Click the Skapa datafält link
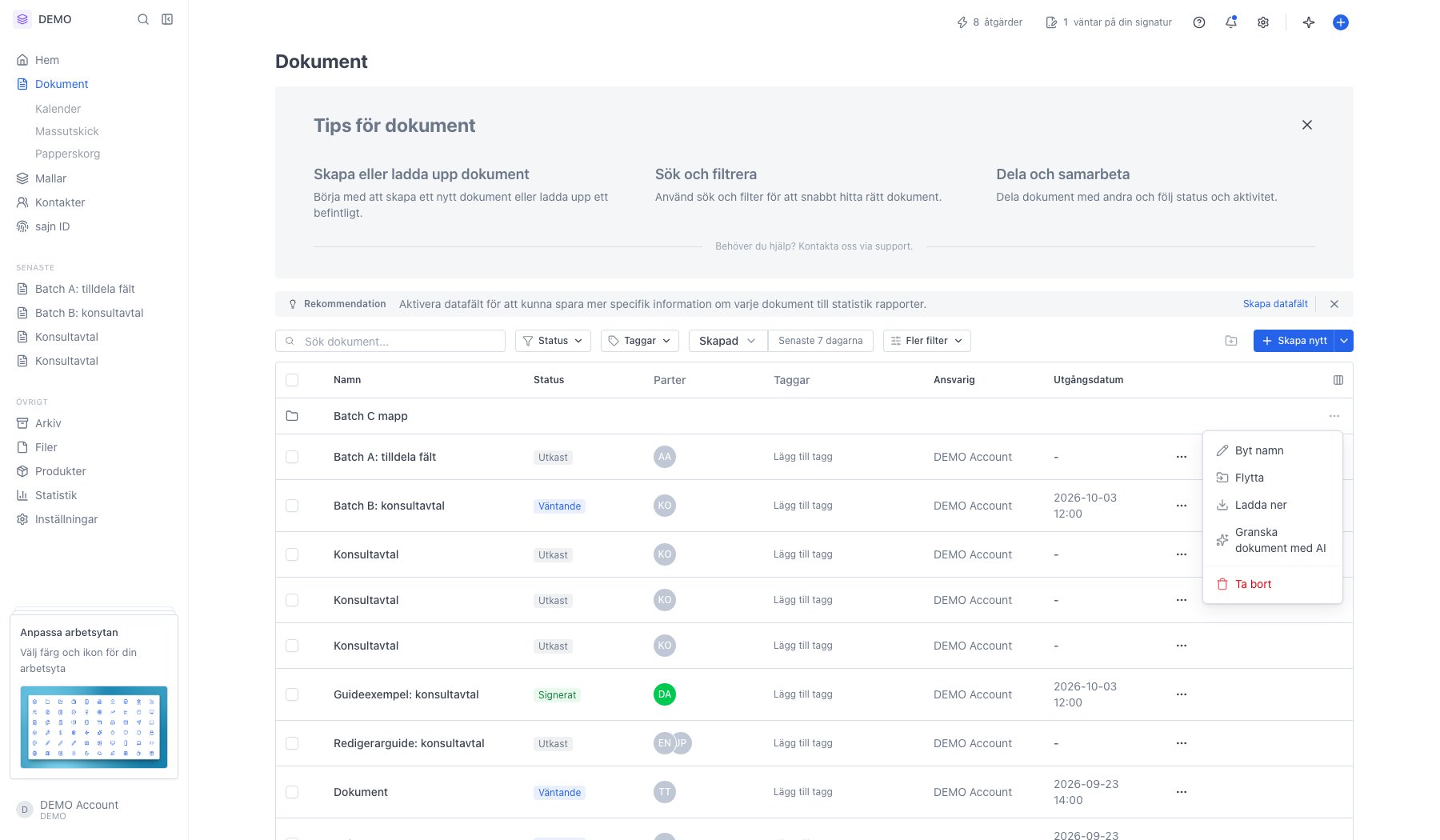 tap(1275, 304)
